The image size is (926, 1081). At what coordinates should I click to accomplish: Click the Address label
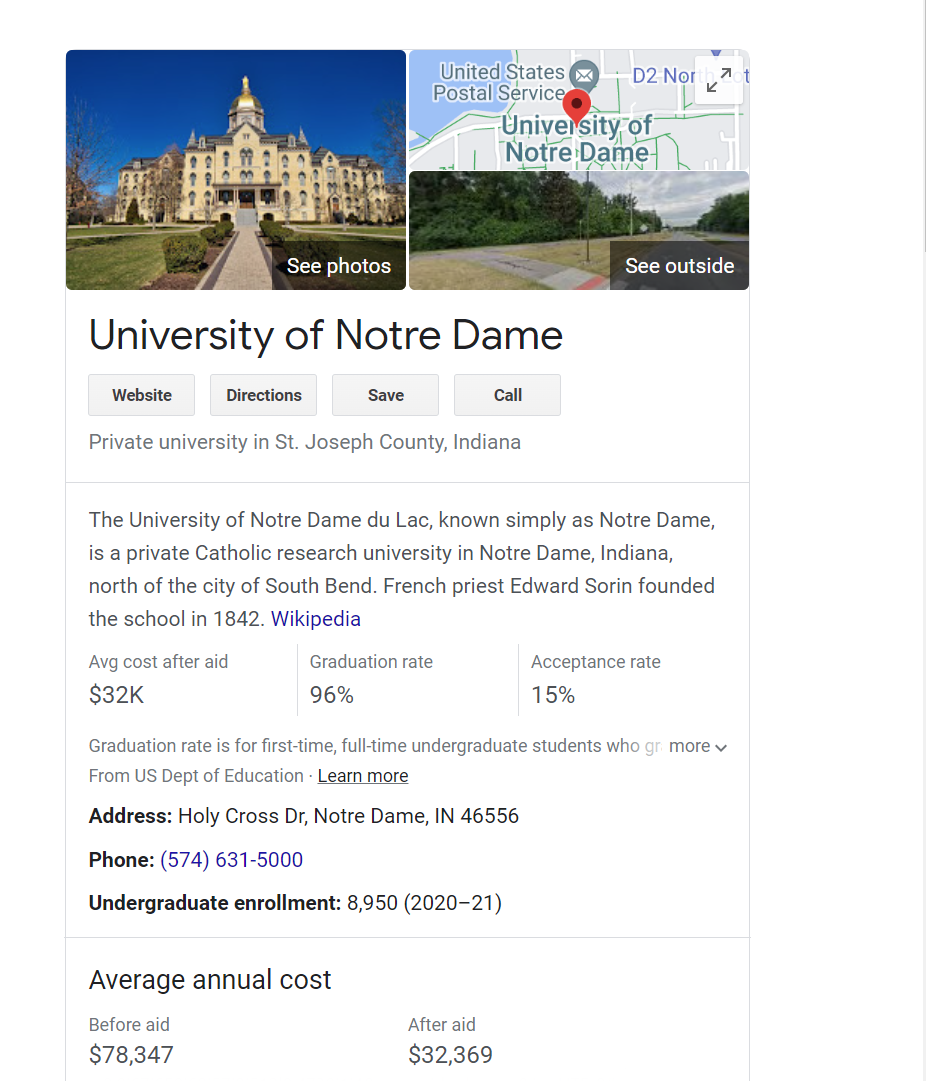(130, 816)
